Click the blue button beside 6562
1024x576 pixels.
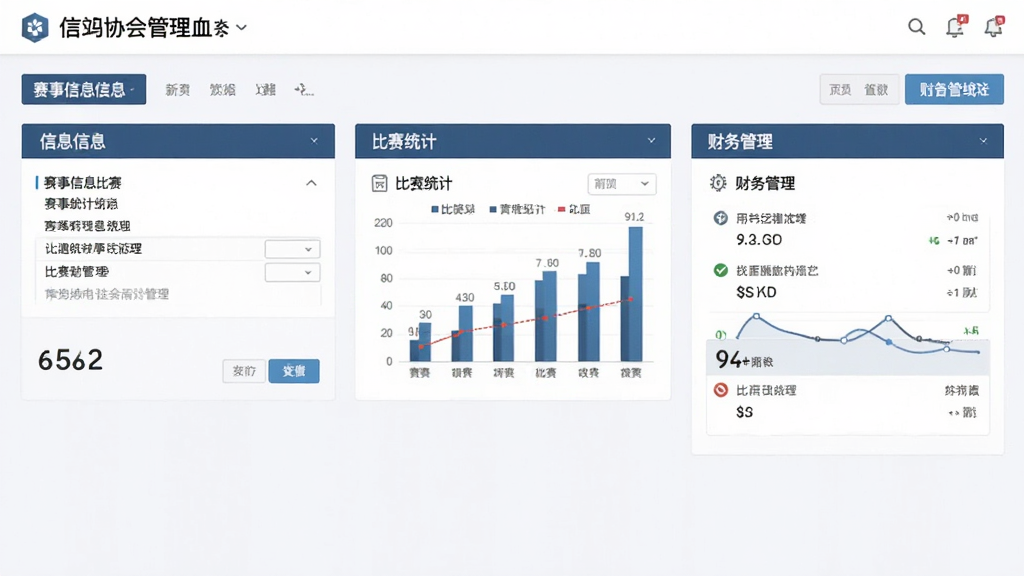(294, 371)
